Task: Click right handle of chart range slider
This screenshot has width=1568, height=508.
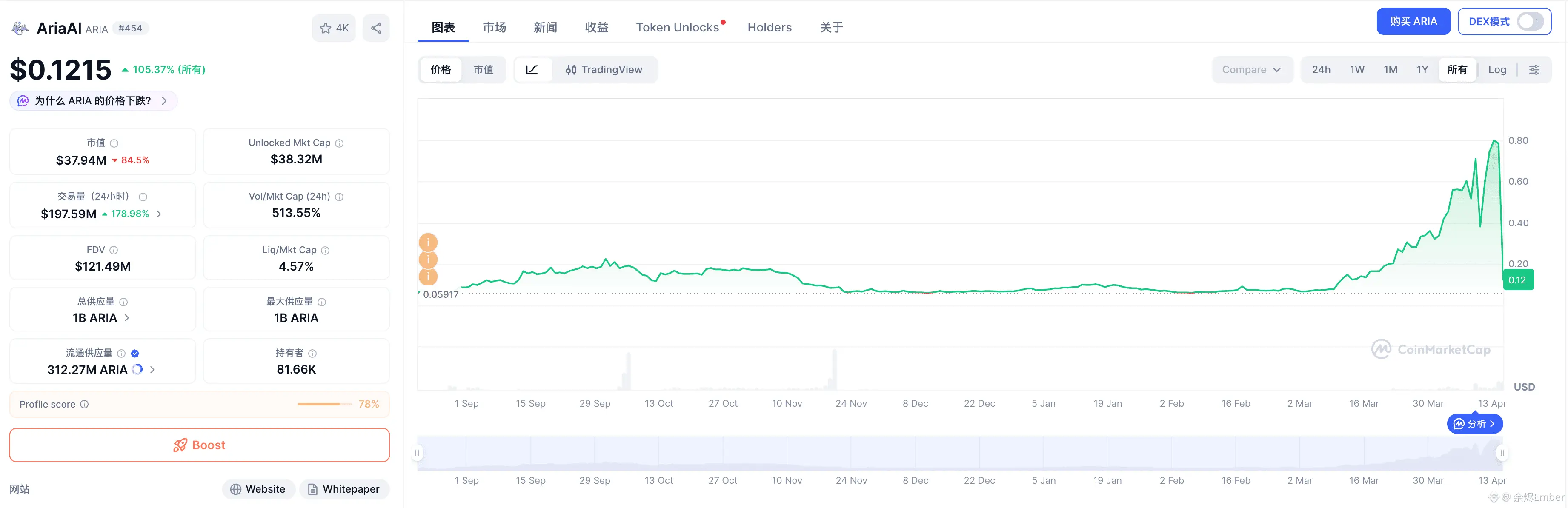Action: [x=1502, y=453]
